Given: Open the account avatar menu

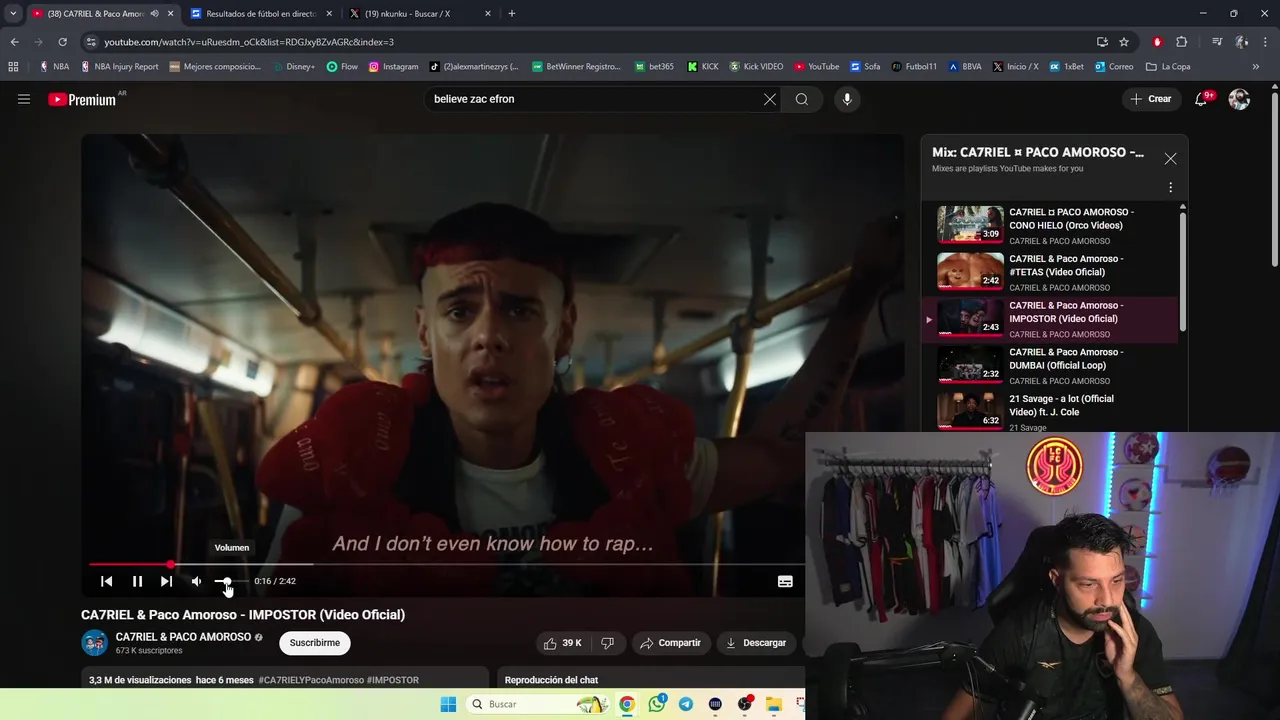Looking at the screenshot, I should tap(1239, 99).
